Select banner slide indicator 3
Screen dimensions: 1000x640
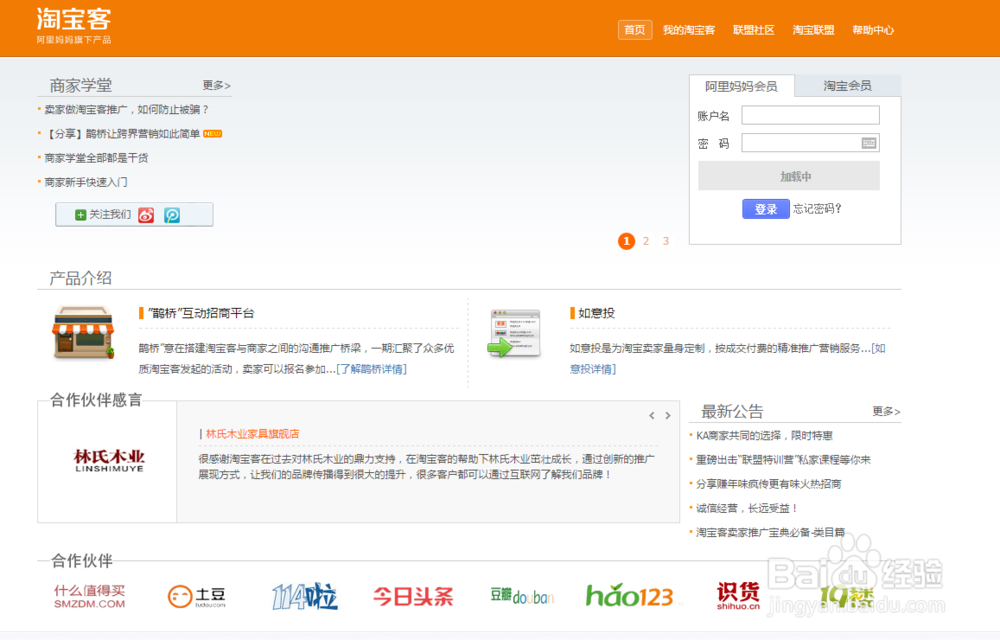click(666, 241)
